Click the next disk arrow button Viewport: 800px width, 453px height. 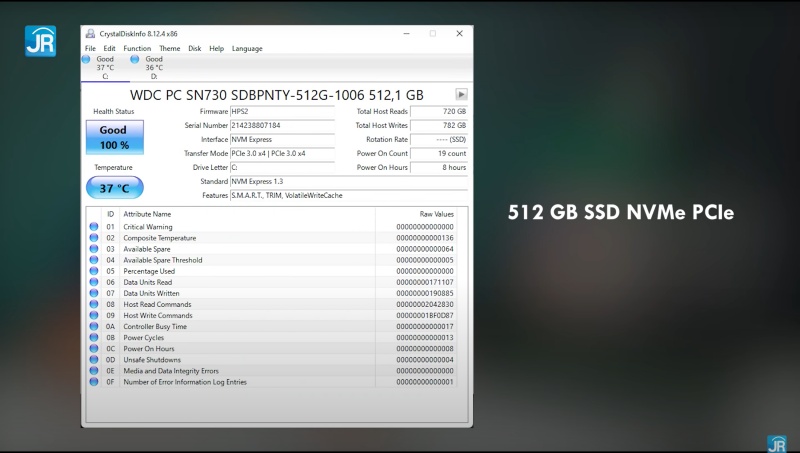click(x=462, y=94)
